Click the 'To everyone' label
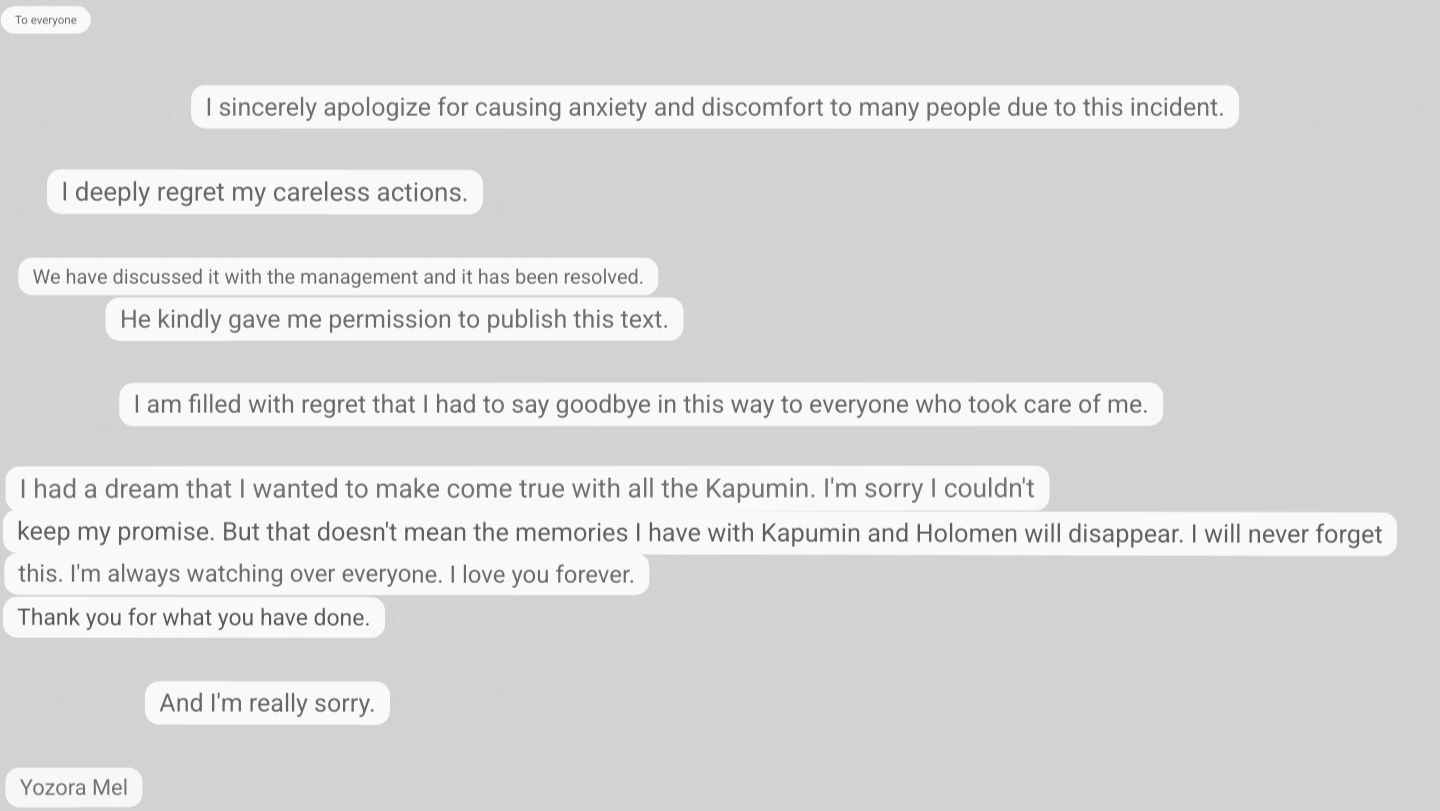 pos(46,20)
